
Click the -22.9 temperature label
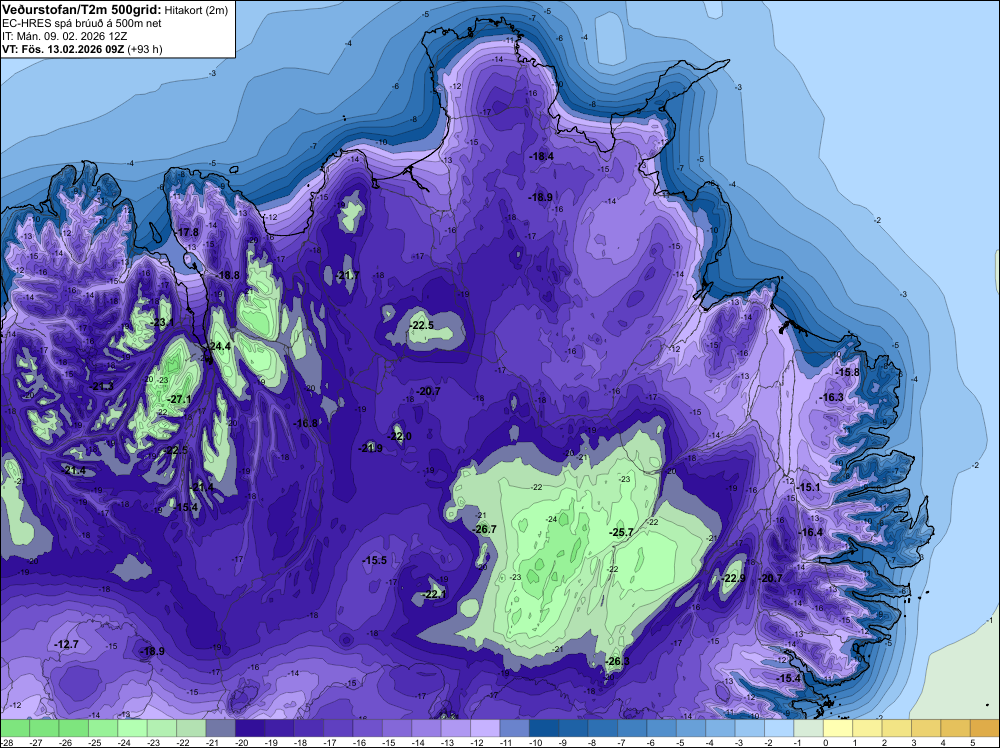[x=733, y=578]
